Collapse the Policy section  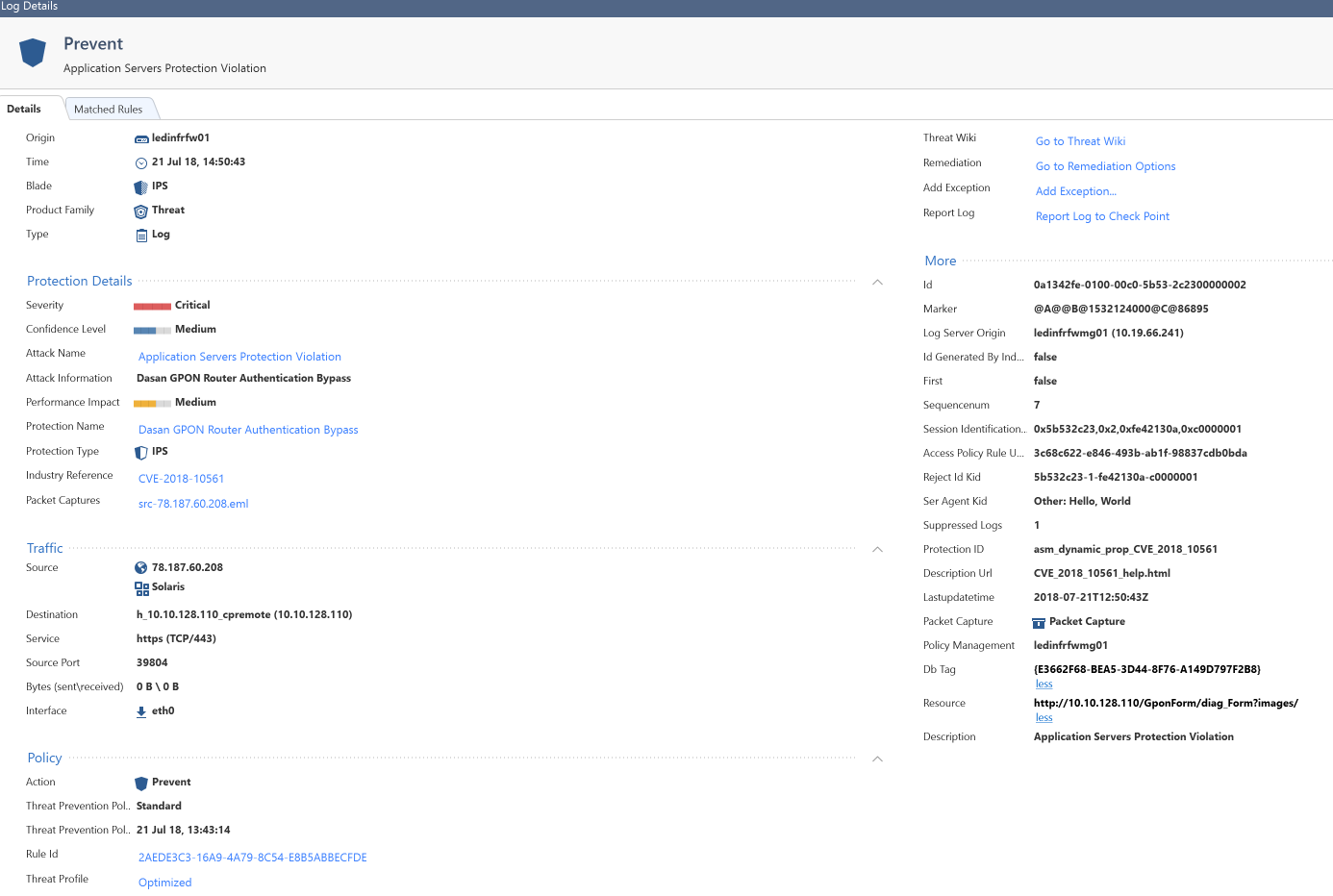(877, 759)
